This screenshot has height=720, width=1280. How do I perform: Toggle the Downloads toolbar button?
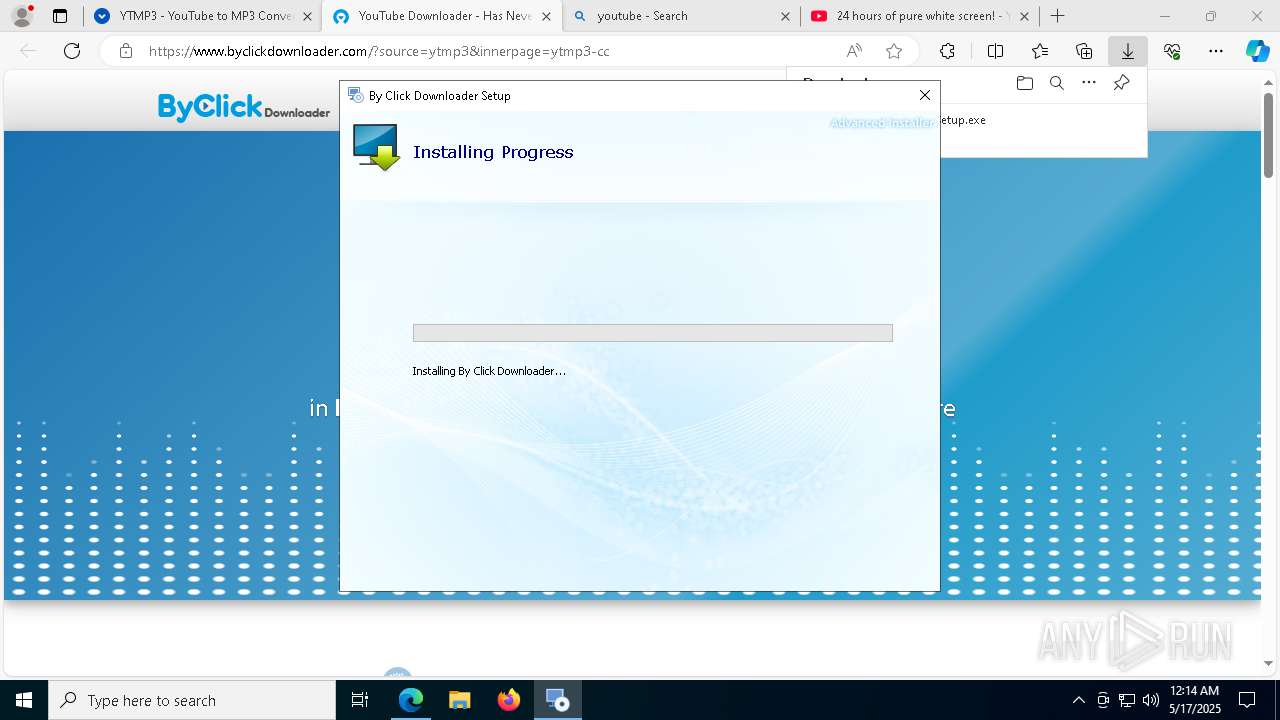[x=1128, y=51]
